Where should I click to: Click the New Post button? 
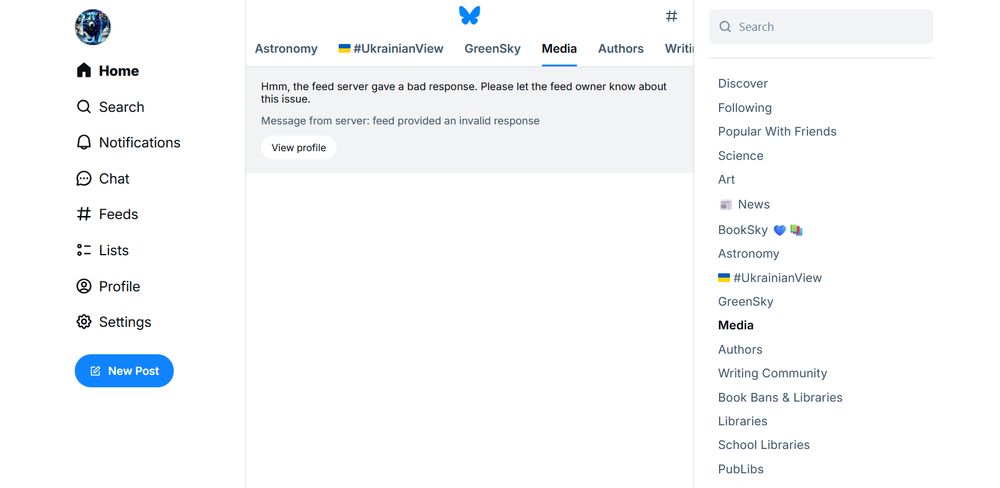point(124,371)
